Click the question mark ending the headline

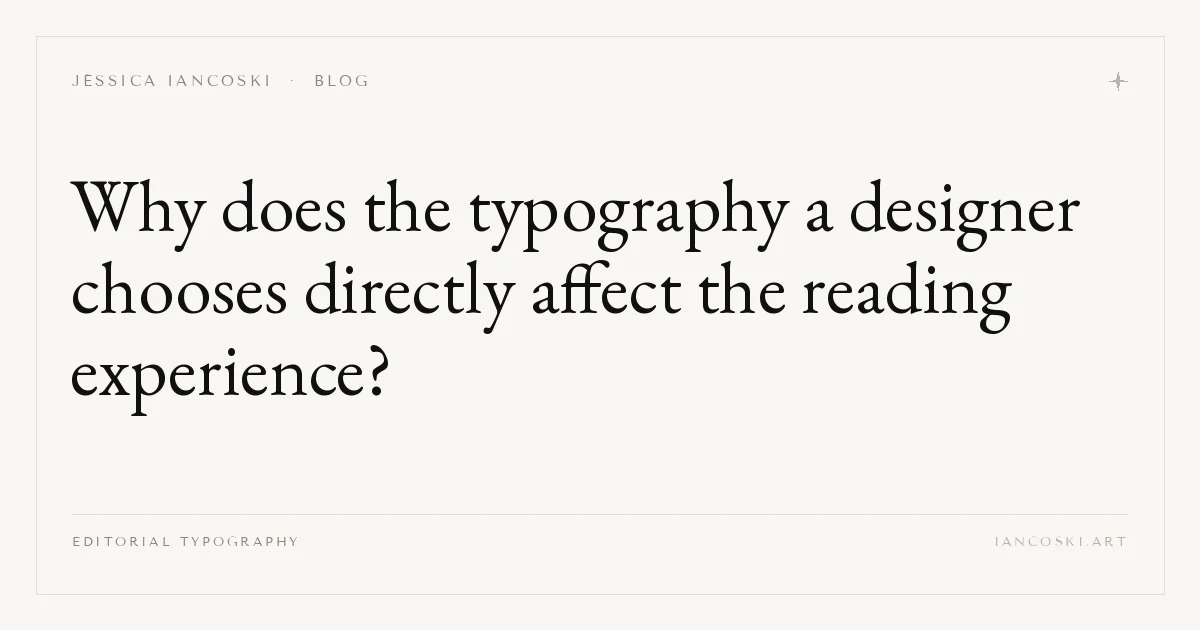[375, 374]
